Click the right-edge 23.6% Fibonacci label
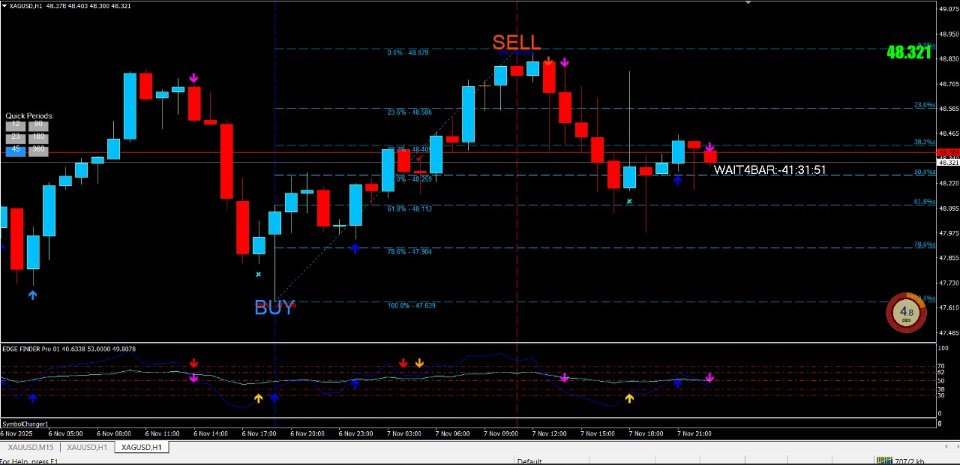The image size is (960, 465). point(924,105)
